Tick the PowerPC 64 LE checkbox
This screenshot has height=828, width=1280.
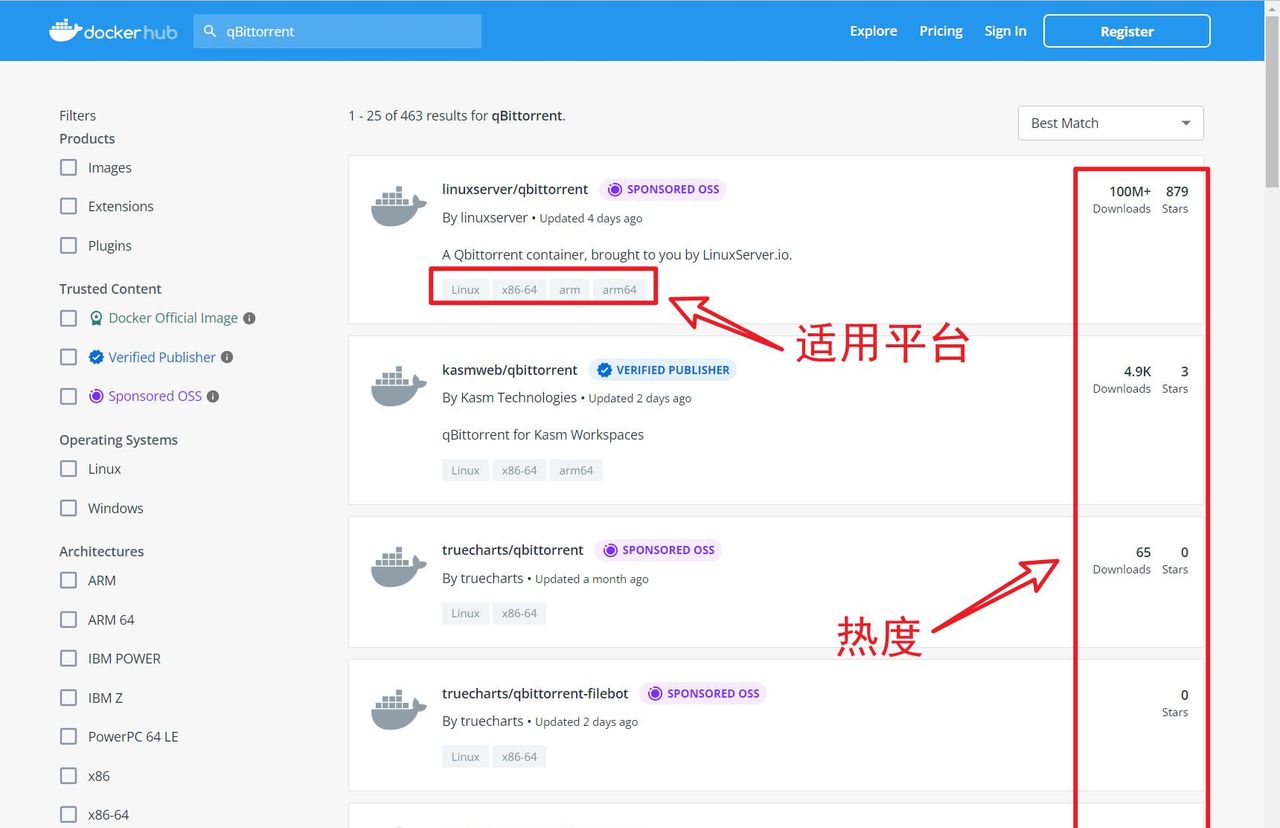[68, 736]
